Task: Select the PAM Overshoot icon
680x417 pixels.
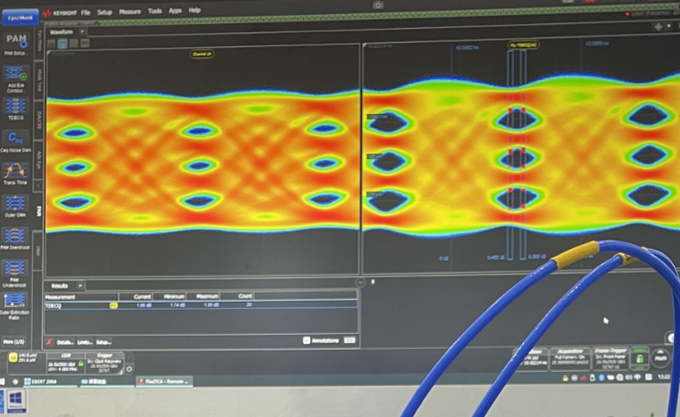Action: coord(16,238)
